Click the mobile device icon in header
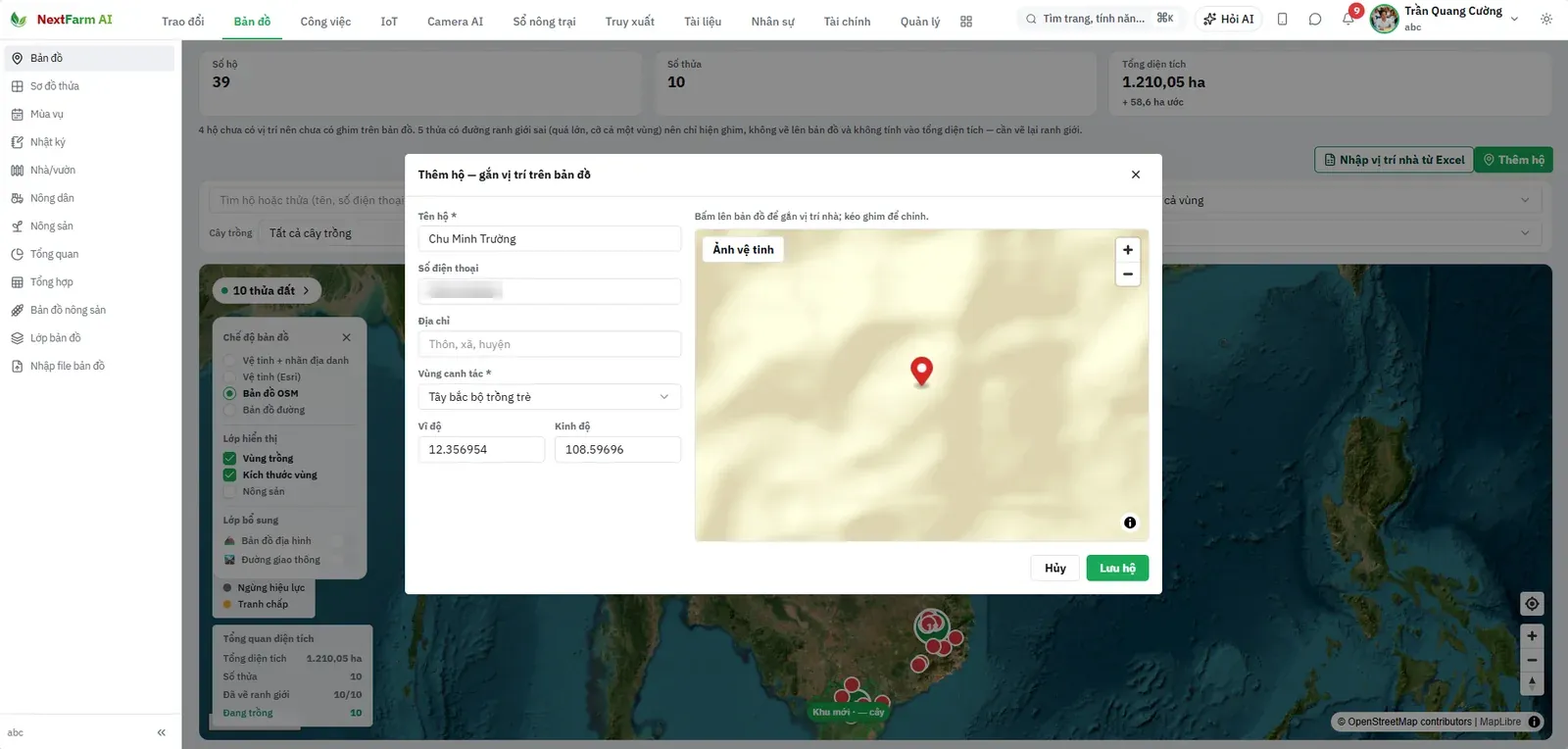The image size is (1568, 749). point(1283,19)
